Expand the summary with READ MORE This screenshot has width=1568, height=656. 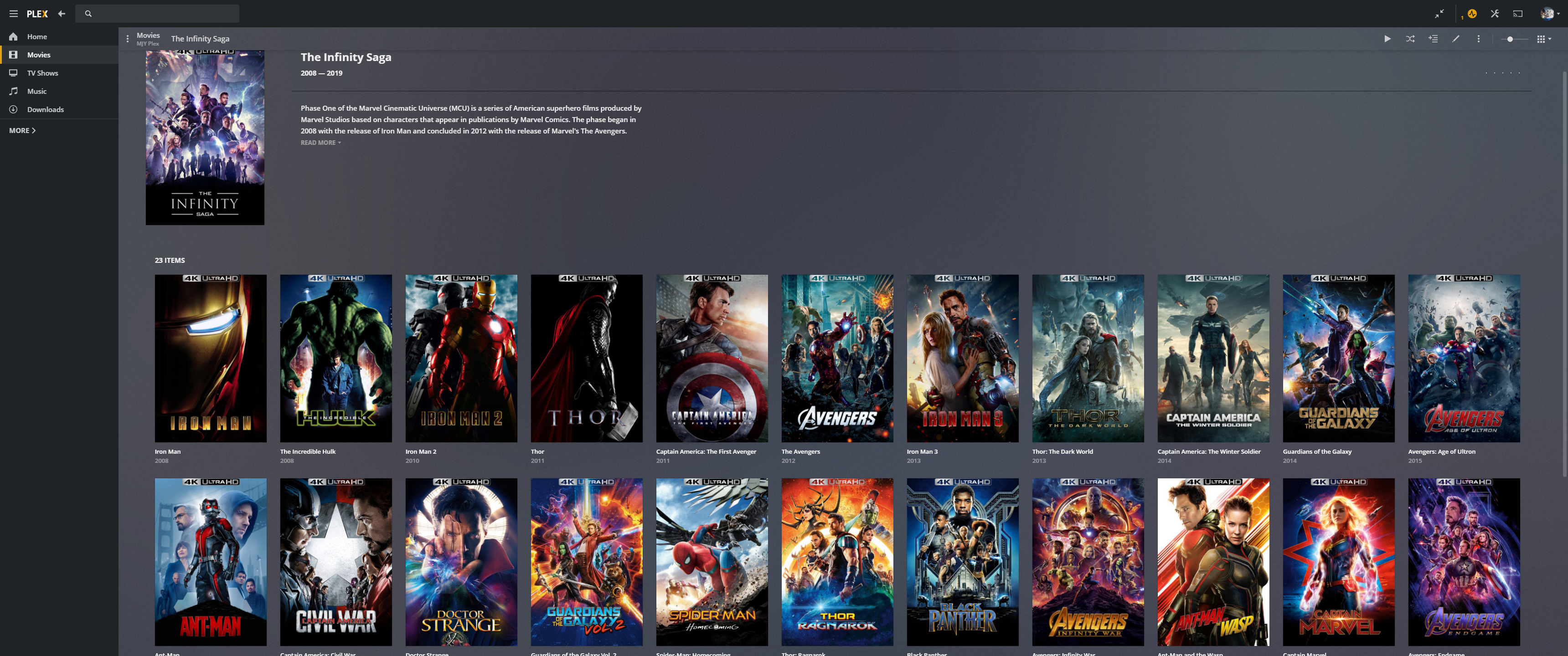point(321,143)
